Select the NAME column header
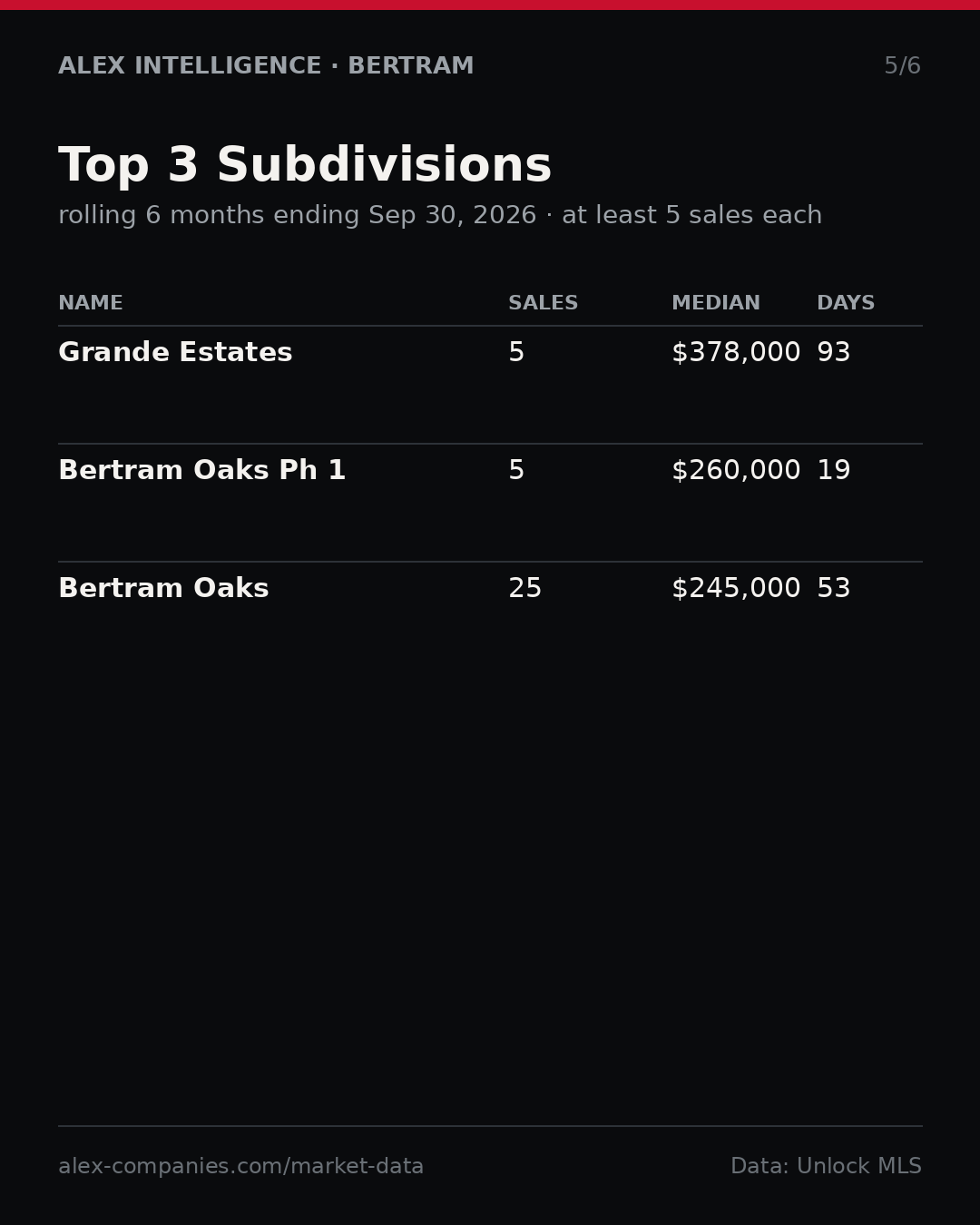 tap(91, 304)
